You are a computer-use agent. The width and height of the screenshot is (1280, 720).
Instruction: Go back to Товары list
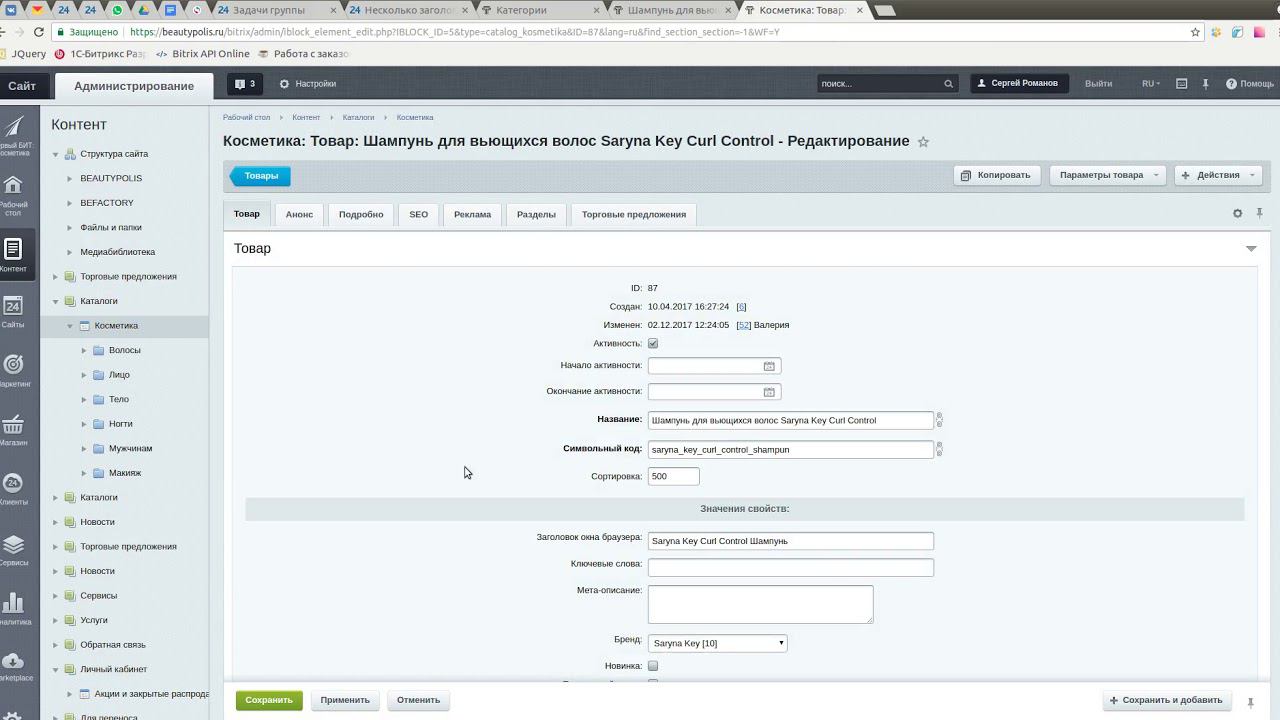[260, 176]
